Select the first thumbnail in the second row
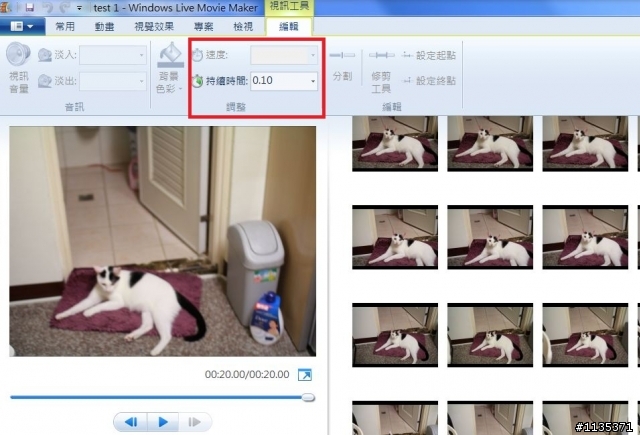This screenshot has height=435, width=640. [395, 237]
